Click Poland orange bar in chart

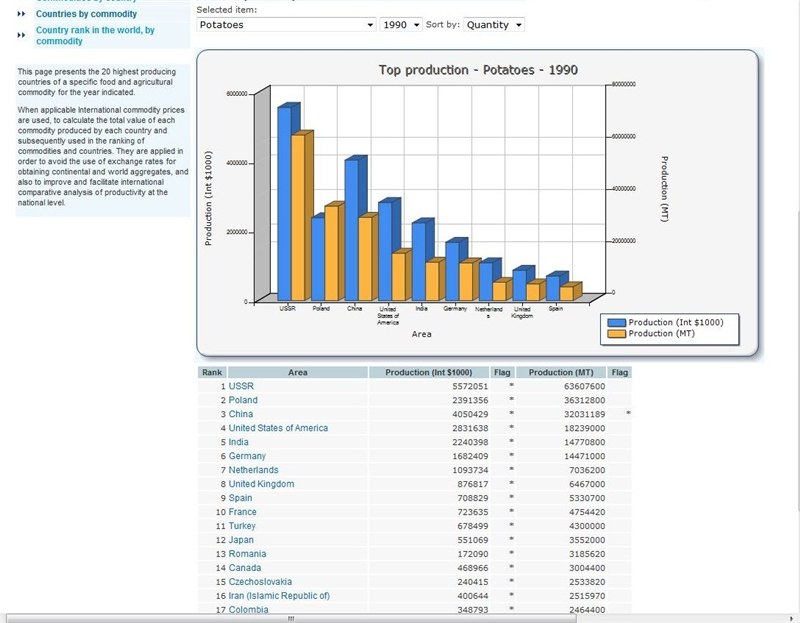pyautogui.click(x=331, y=253)
